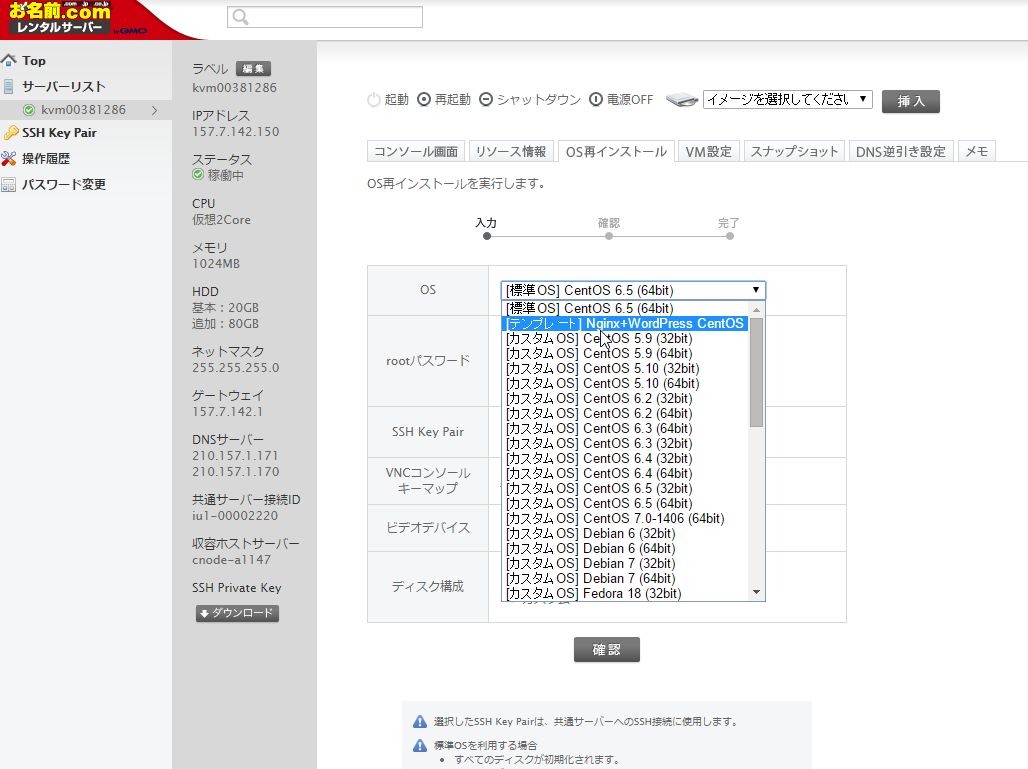Screen dimensions: 1028x769
Task: Select kvm00381286 in the server list
Action: click(83, 110)
